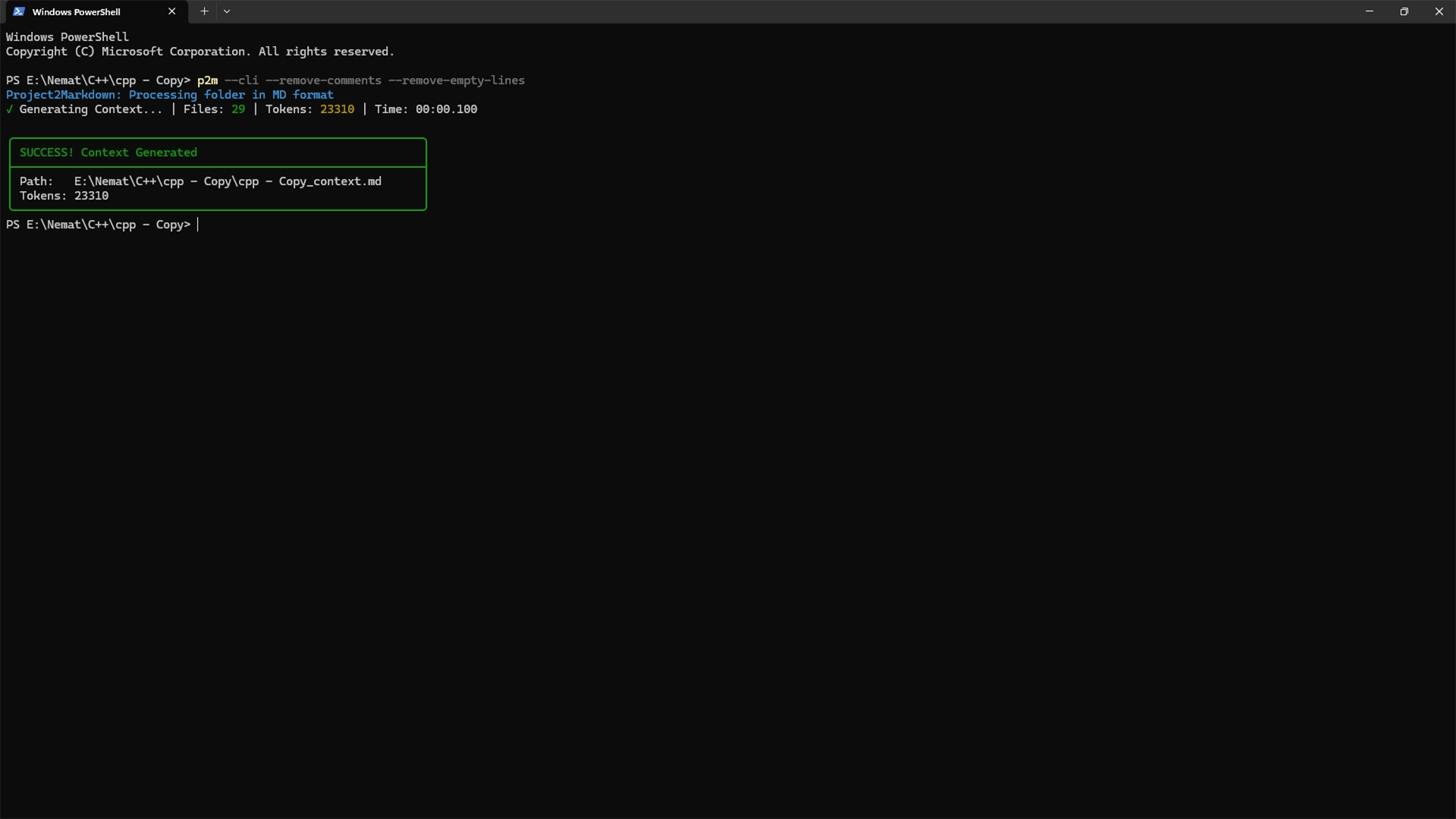Click at the current command prompt cursor
Image resolution: width=1456 pixels, height=819 pixels.
[x=198, y=224]
